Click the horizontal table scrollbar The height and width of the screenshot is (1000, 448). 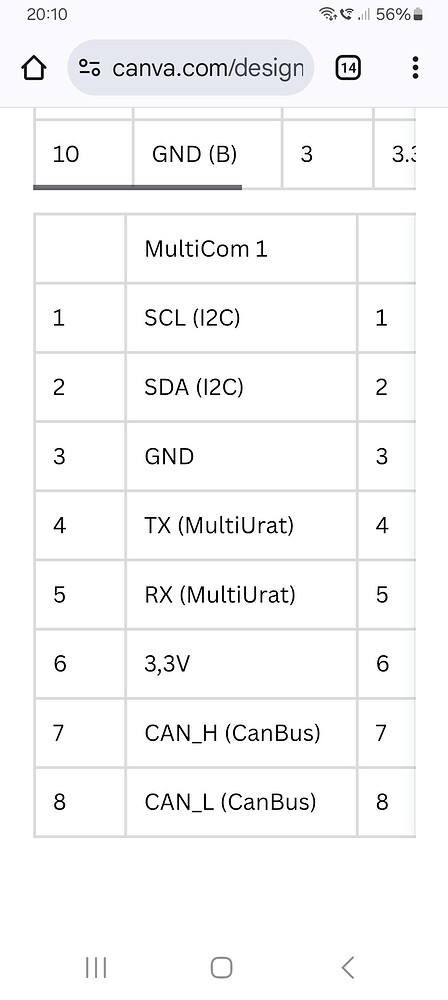[137, 188]
